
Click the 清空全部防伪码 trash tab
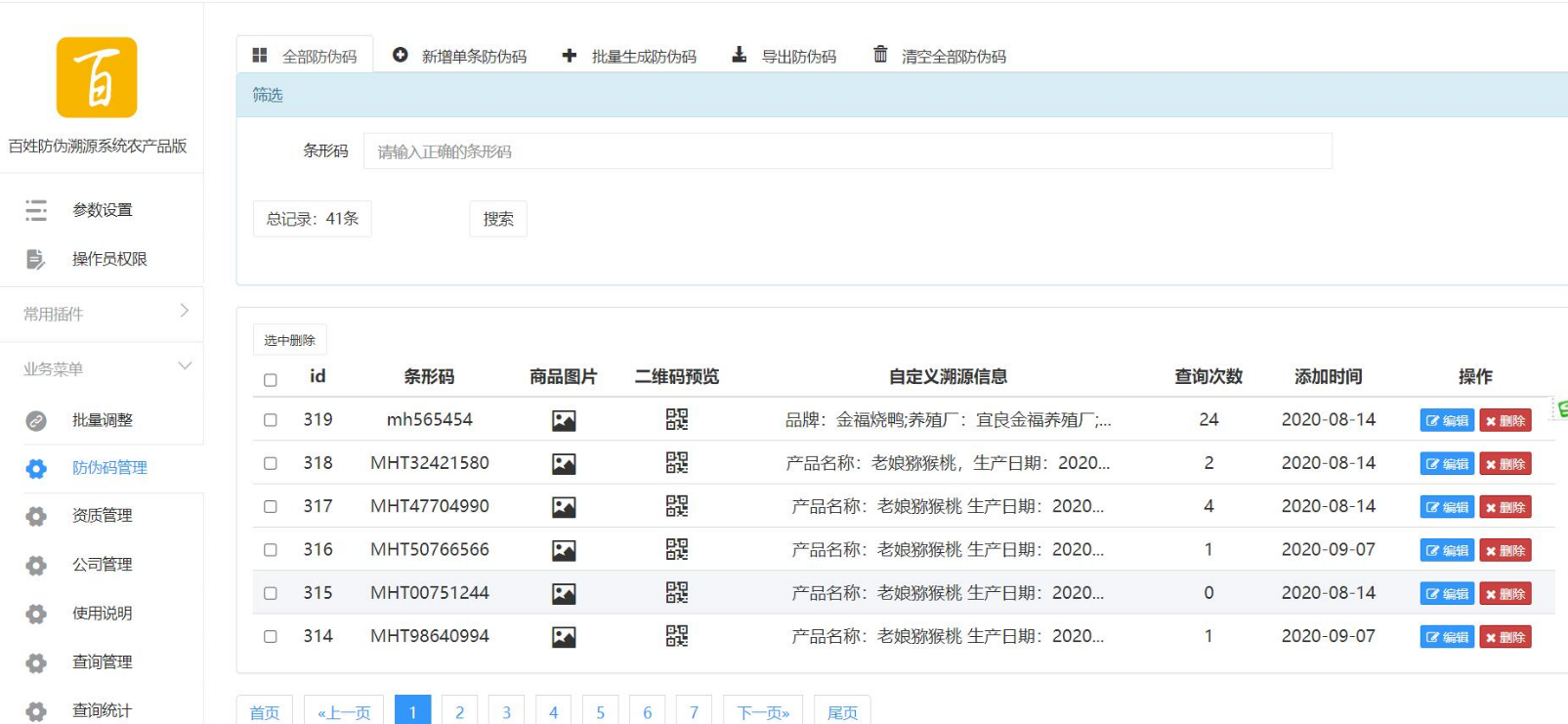[939, 56]
